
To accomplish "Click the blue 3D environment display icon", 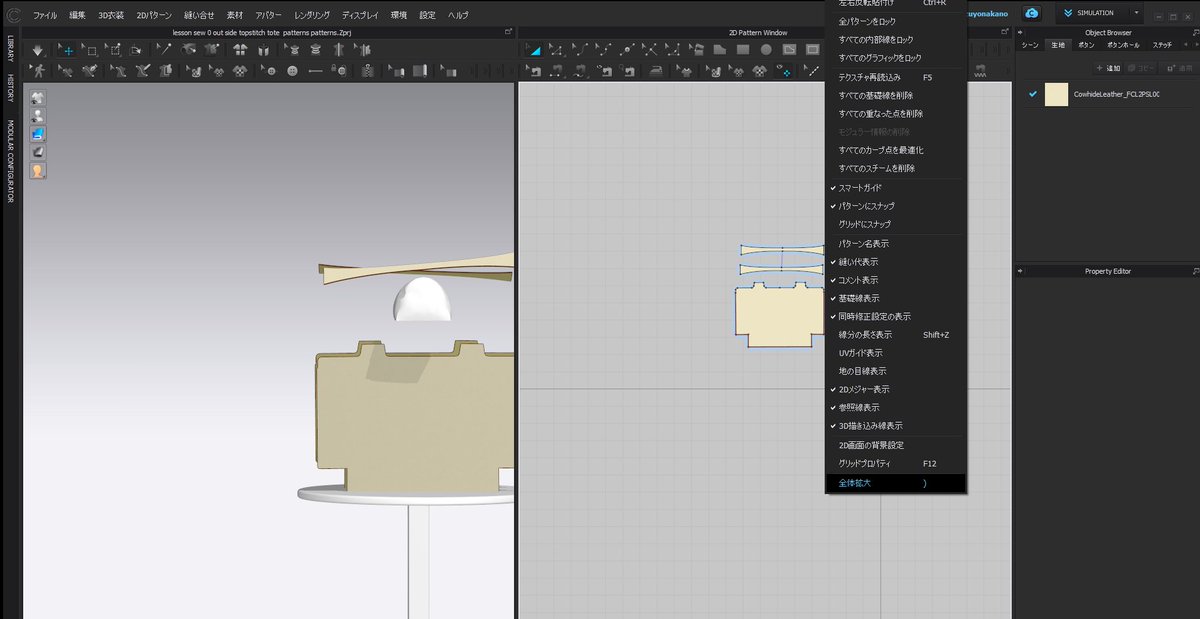I will (37, 133).
